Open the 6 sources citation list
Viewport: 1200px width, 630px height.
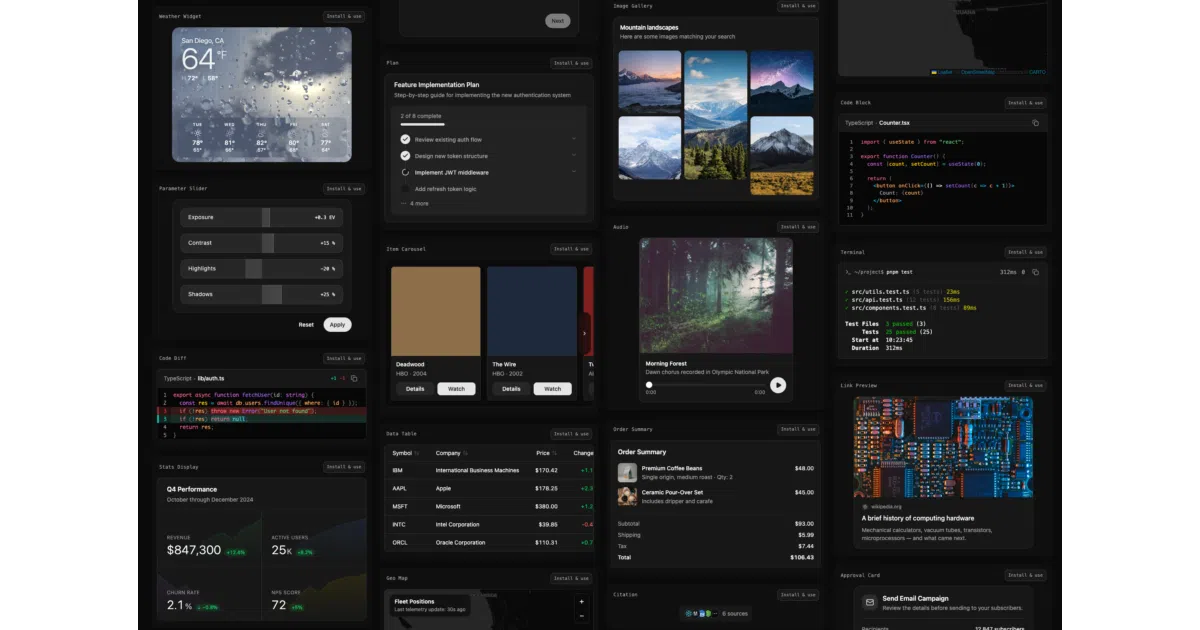pyautogui.click(x=717, y=613)
